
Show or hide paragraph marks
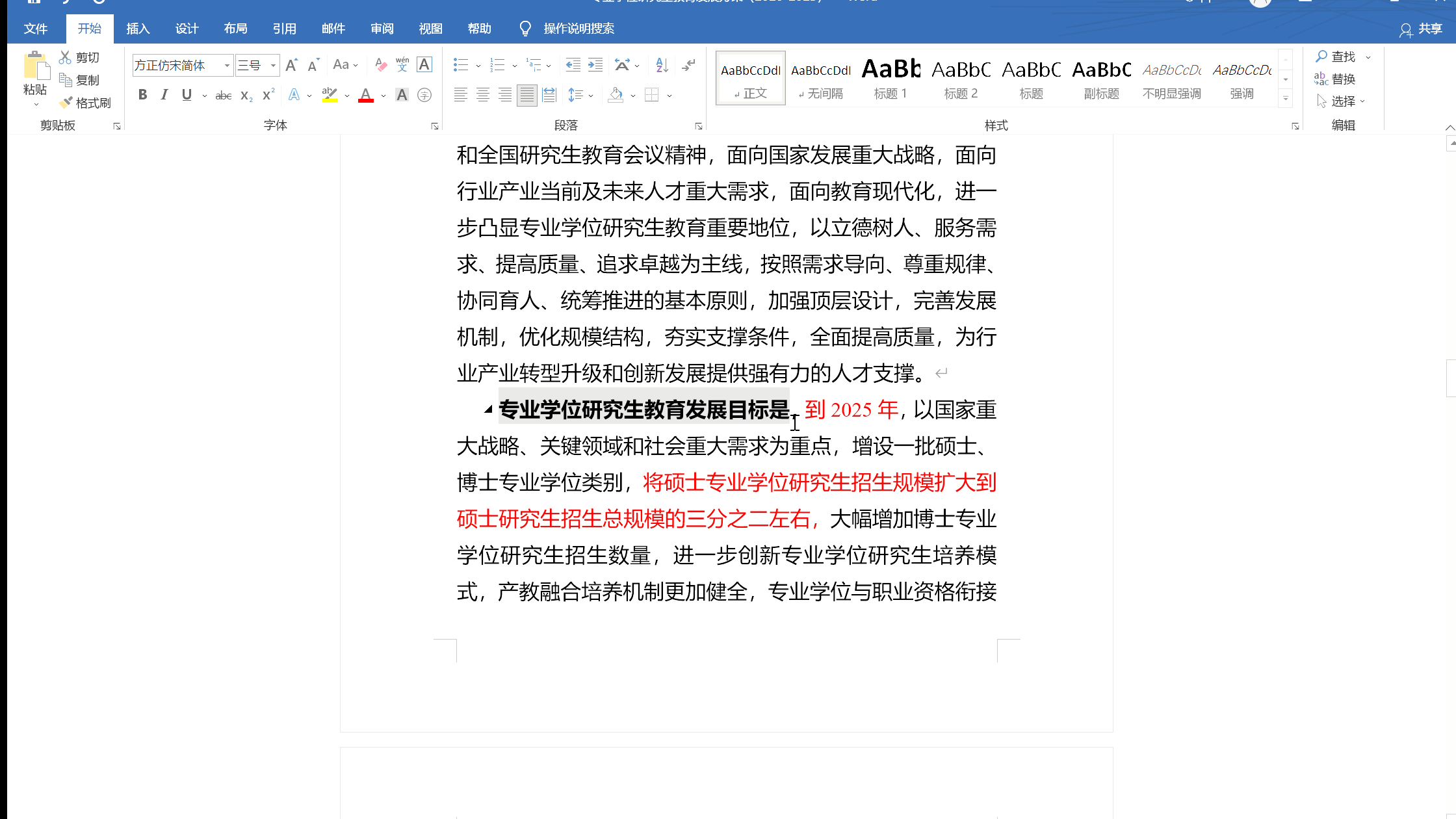(x=688, y=64)
